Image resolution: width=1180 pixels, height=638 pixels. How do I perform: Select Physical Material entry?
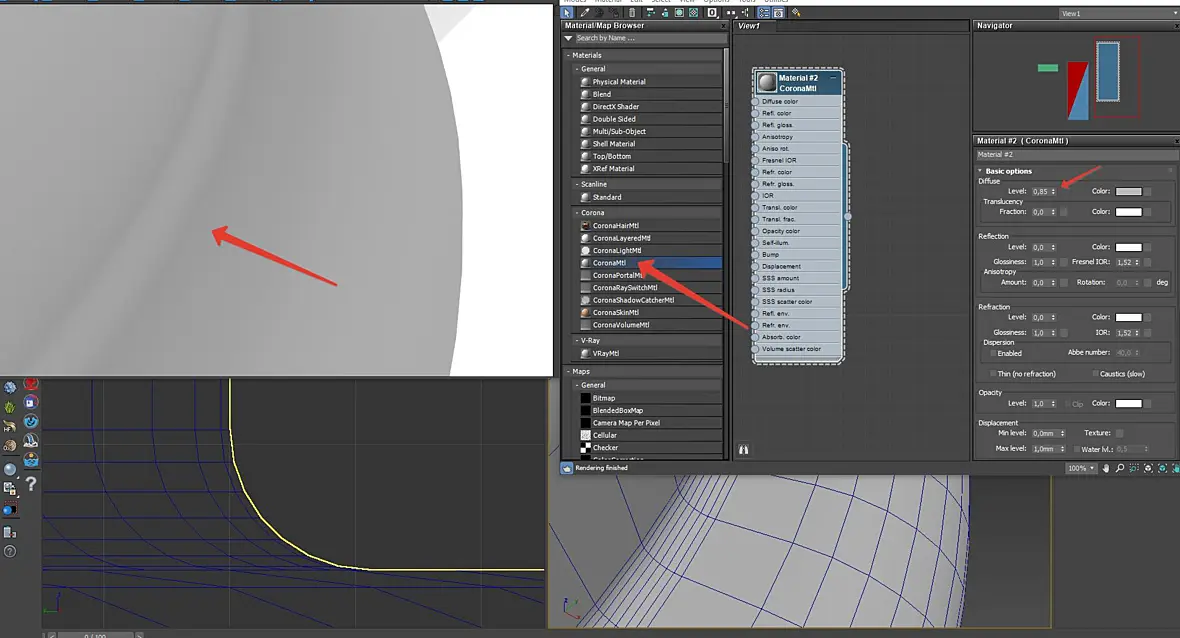[650, 81]
